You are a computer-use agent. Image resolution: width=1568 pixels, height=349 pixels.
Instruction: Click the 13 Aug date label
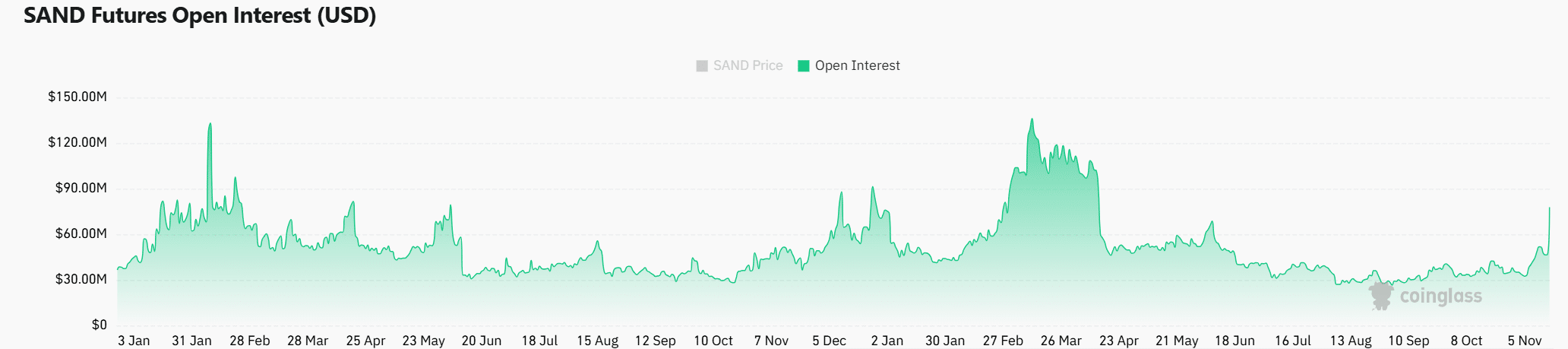(x=1351, y=341)
